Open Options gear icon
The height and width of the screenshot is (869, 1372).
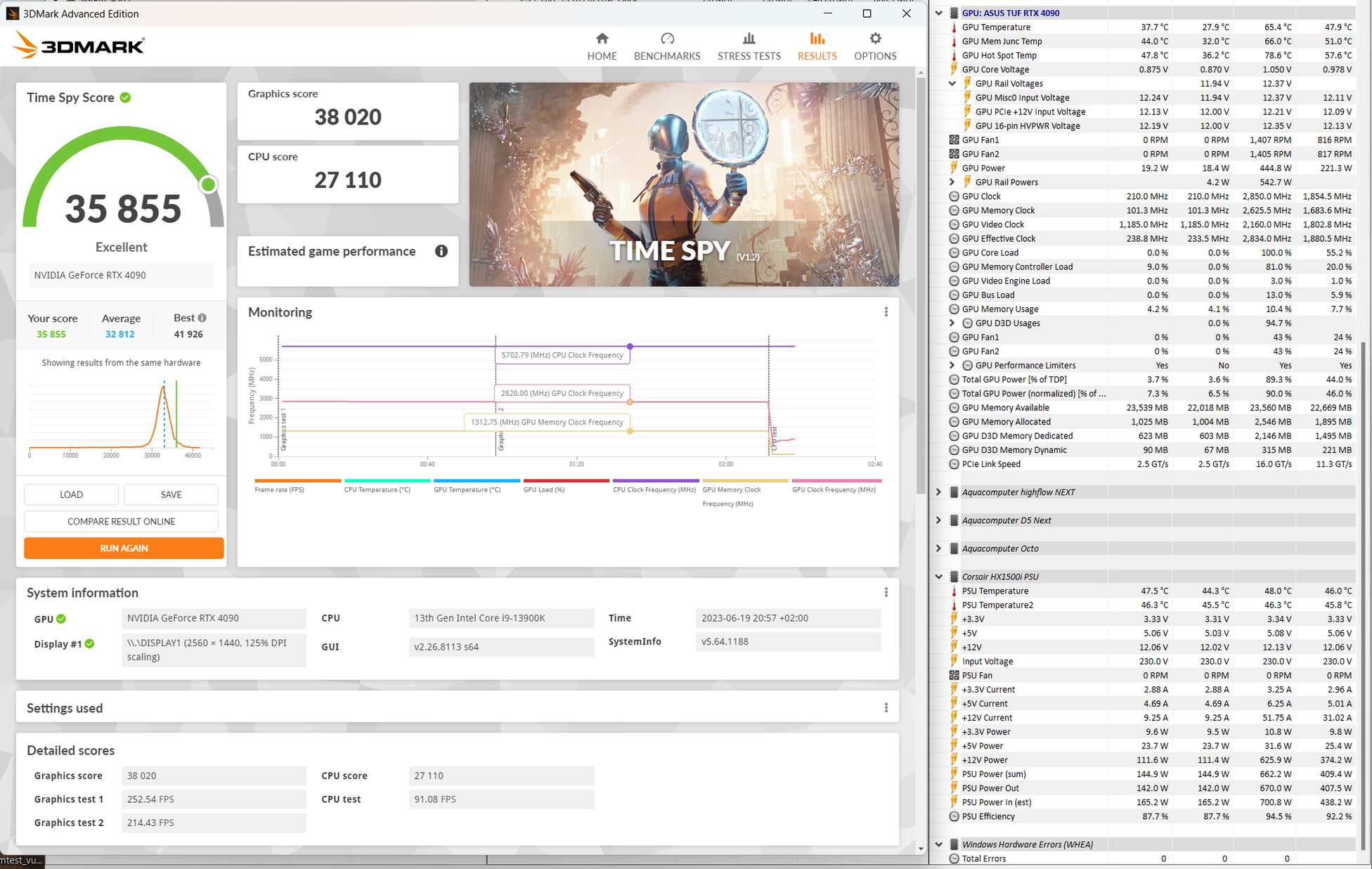pyautogui.click(x=875, y=39)
